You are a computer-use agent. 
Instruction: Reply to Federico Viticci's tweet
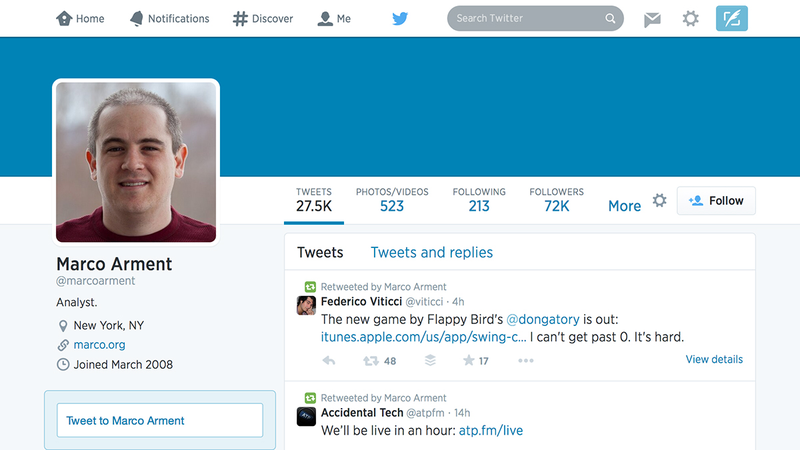329,361
